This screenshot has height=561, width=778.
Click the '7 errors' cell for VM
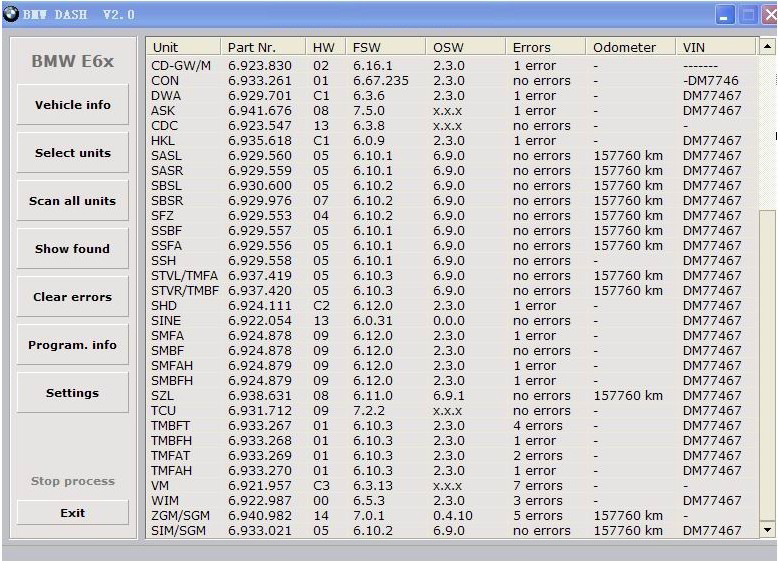[x=538, y=486]
